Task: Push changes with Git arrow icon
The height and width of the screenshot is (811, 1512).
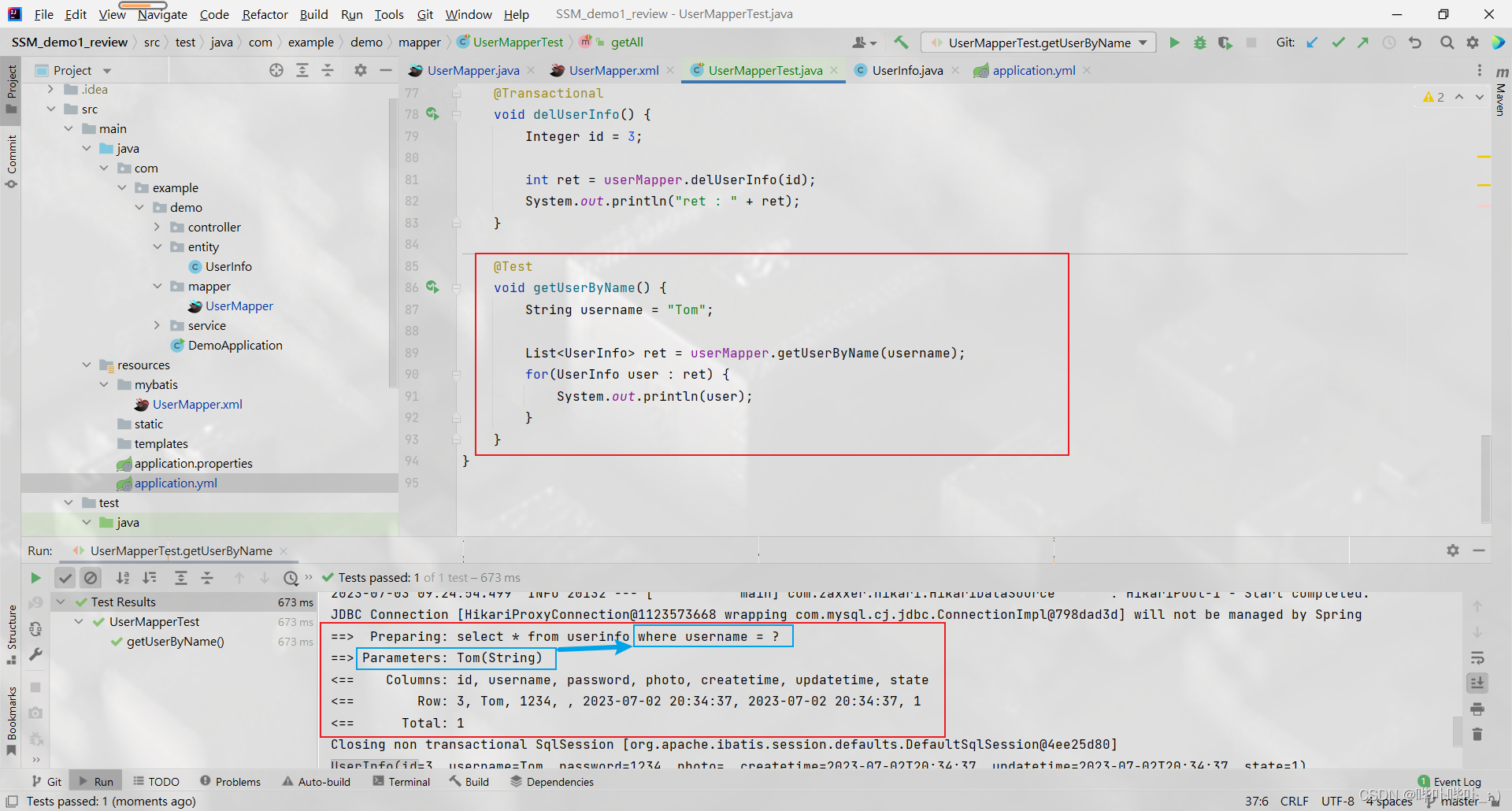Action: (x=1363, y=43)
